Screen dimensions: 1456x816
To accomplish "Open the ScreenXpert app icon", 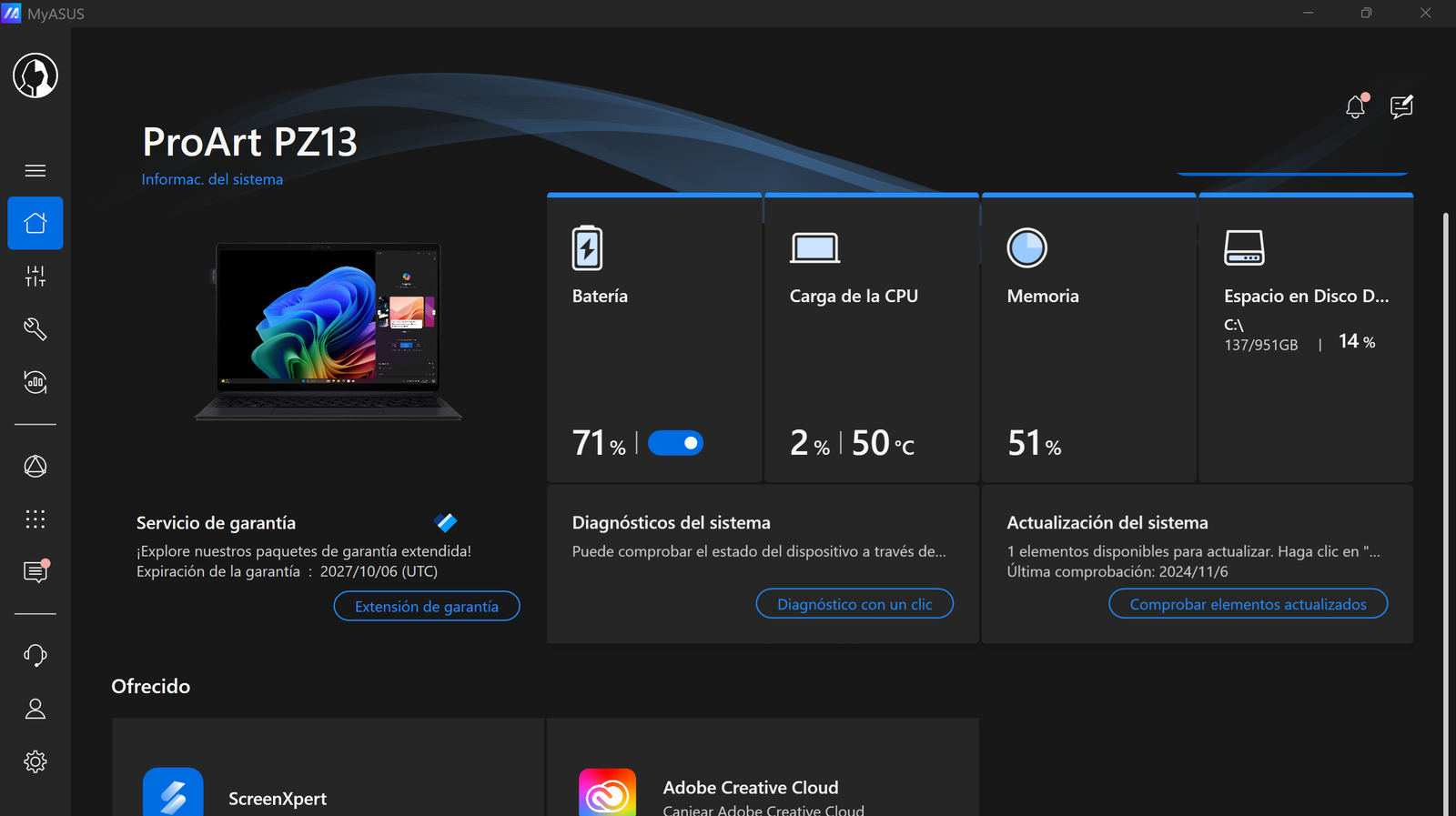I will [x=173, y=792].
